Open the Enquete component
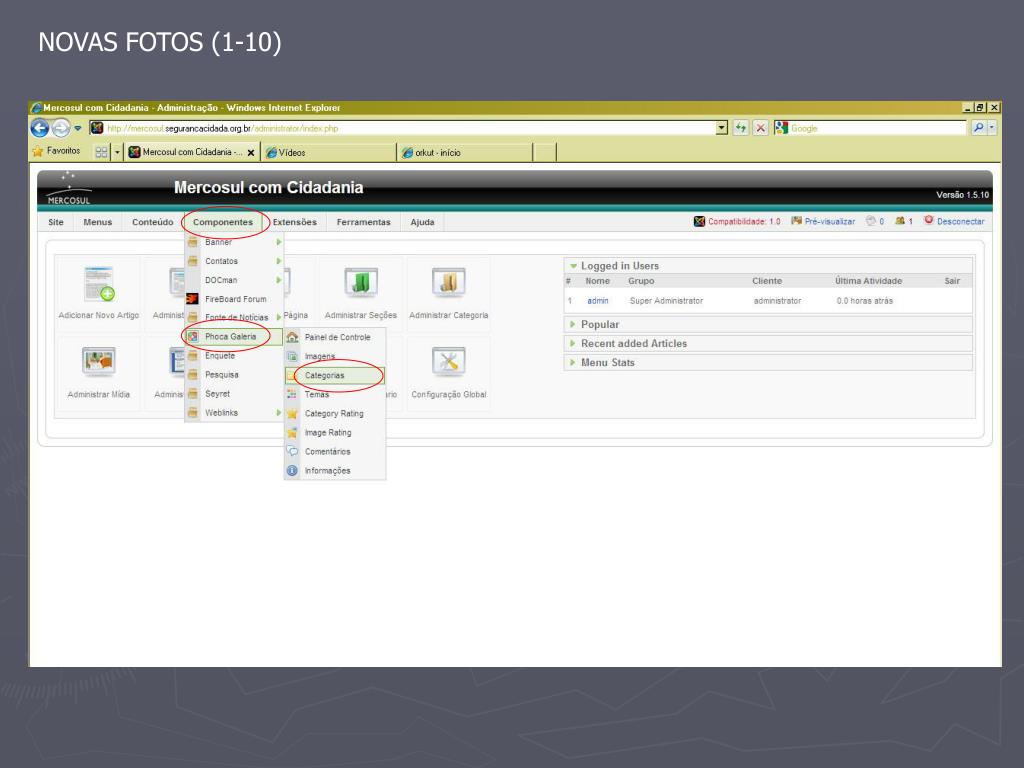 coord(234,356)
